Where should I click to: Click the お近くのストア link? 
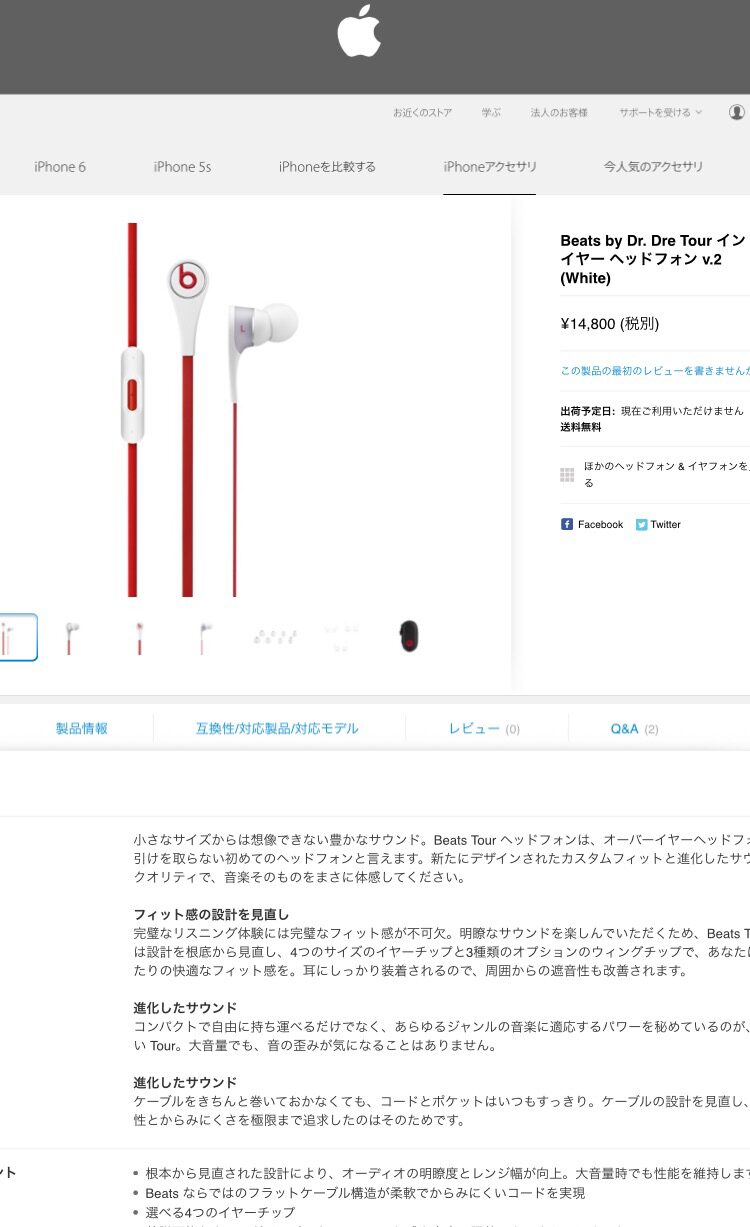click(422, 112)
